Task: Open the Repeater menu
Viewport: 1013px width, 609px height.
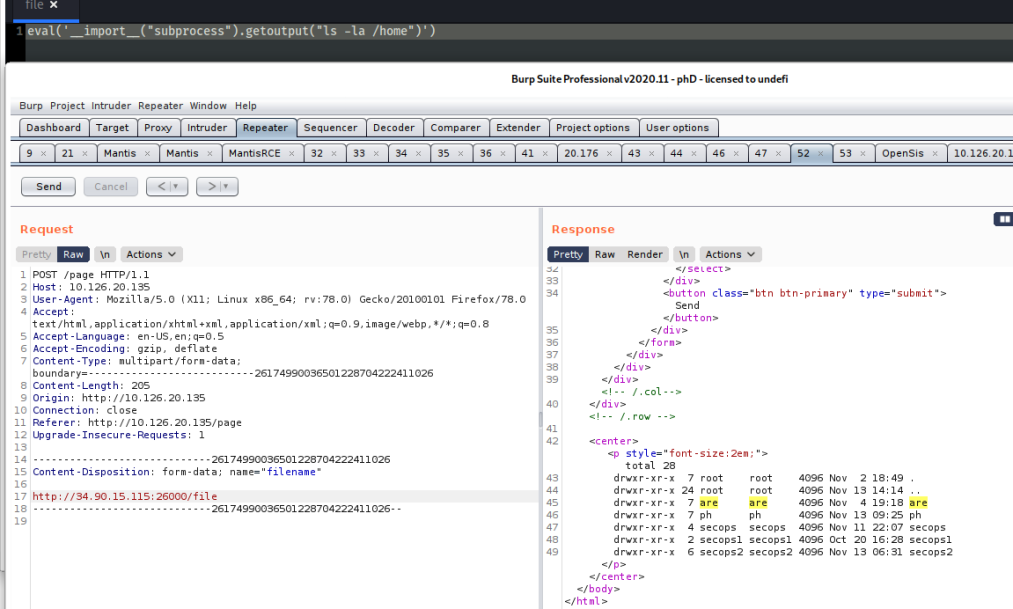Action: pos(160,106)
